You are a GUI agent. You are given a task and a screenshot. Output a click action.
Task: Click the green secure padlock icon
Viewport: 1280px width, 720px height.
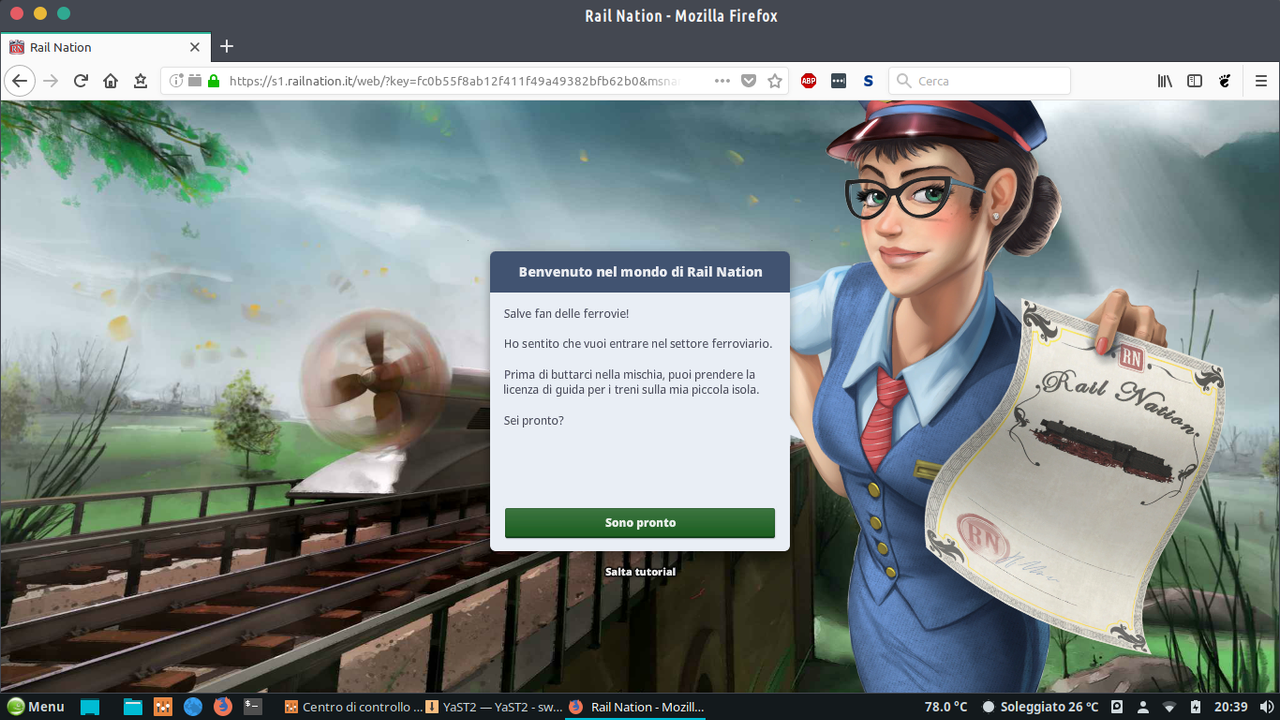tap(213, 81)
